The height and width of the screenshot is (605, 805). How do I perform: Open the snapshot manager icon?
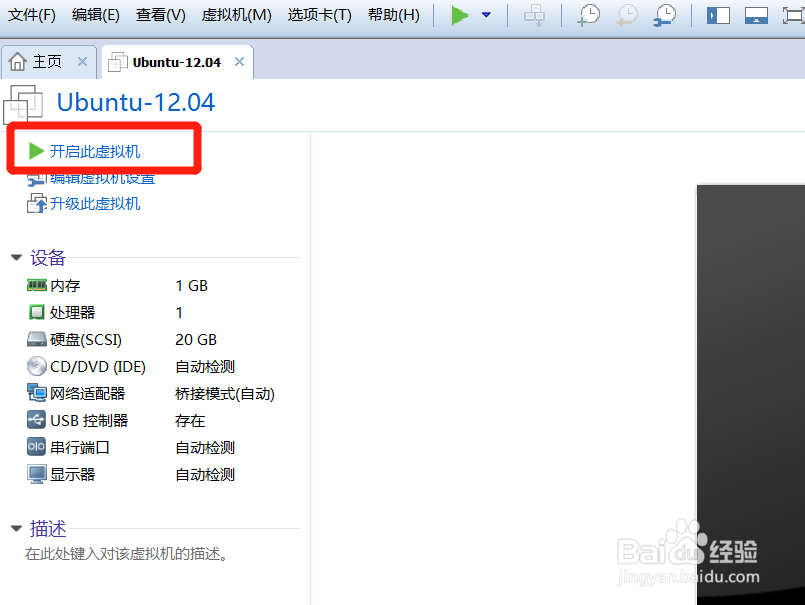point(665,15)
